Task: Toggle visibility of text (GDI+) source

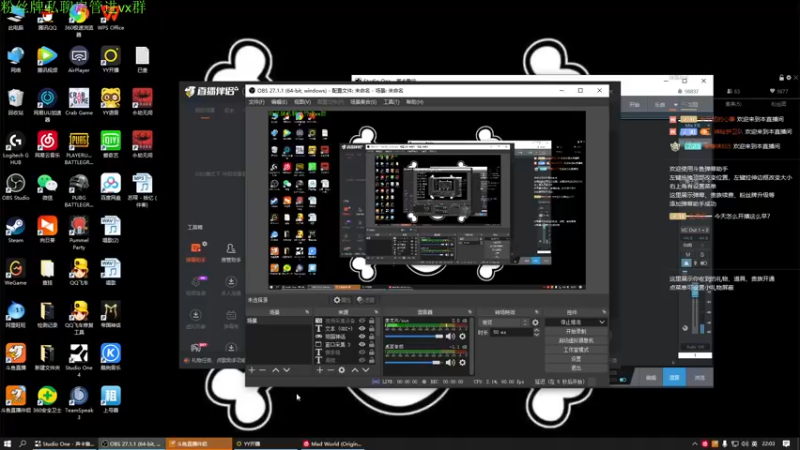Action: (362, 329)
